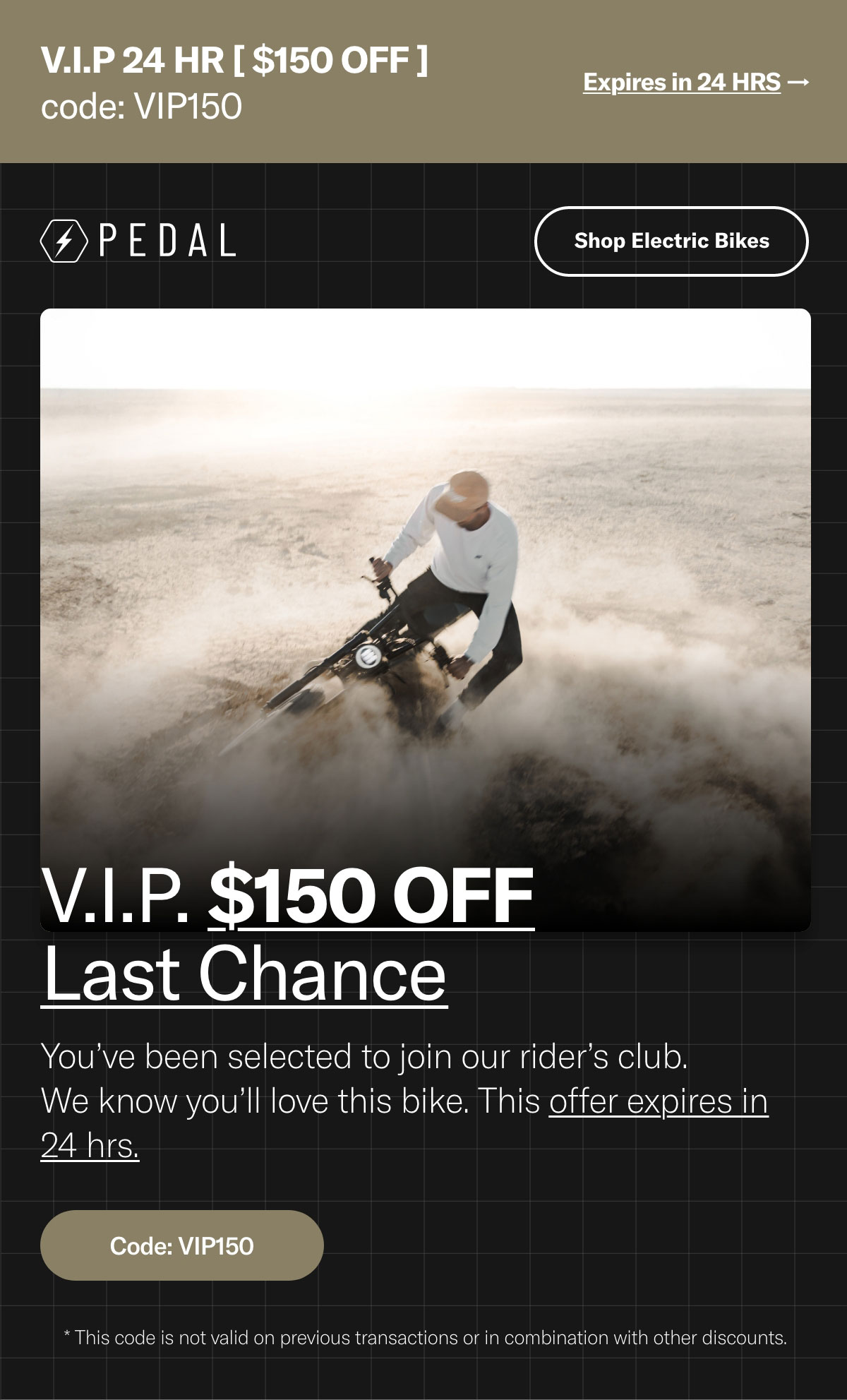Screen dimensions: 847x1400
Task: Click the arrow icon beside Expires in 24 HRS
Action: click(x=798, y=83)
